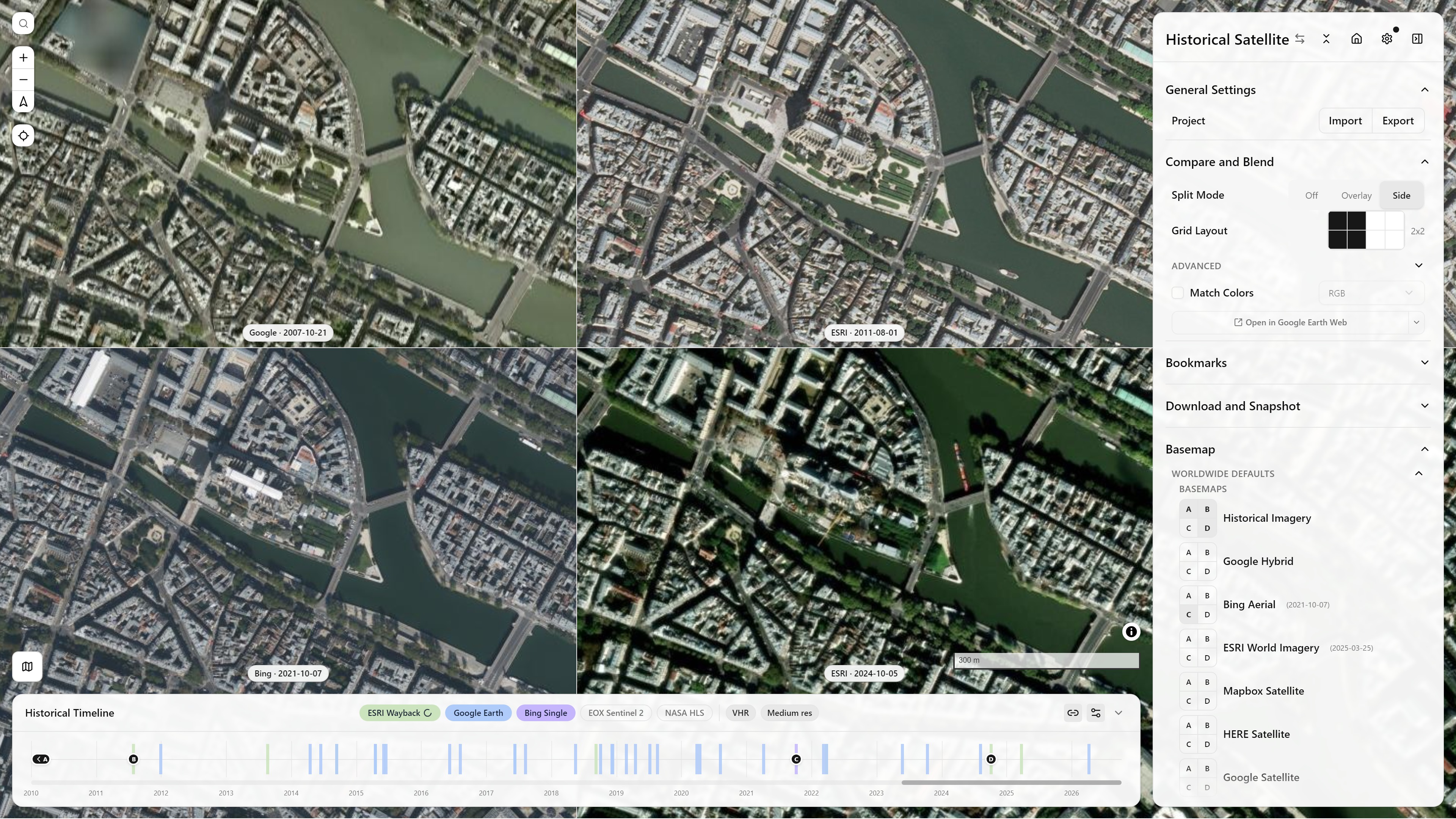The width and height of the screenshot is (1456, 819).
Task: Open in Google Earth Web link
Action: click(x=1290, y=323)
